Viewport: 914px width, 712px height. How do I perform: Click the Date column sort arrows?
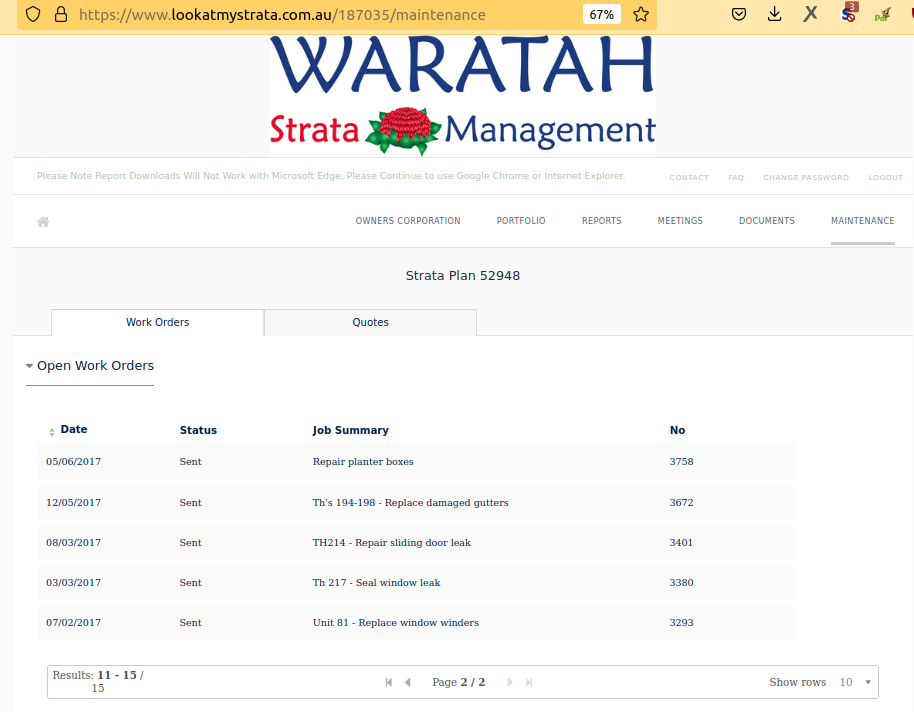(52, 432)
